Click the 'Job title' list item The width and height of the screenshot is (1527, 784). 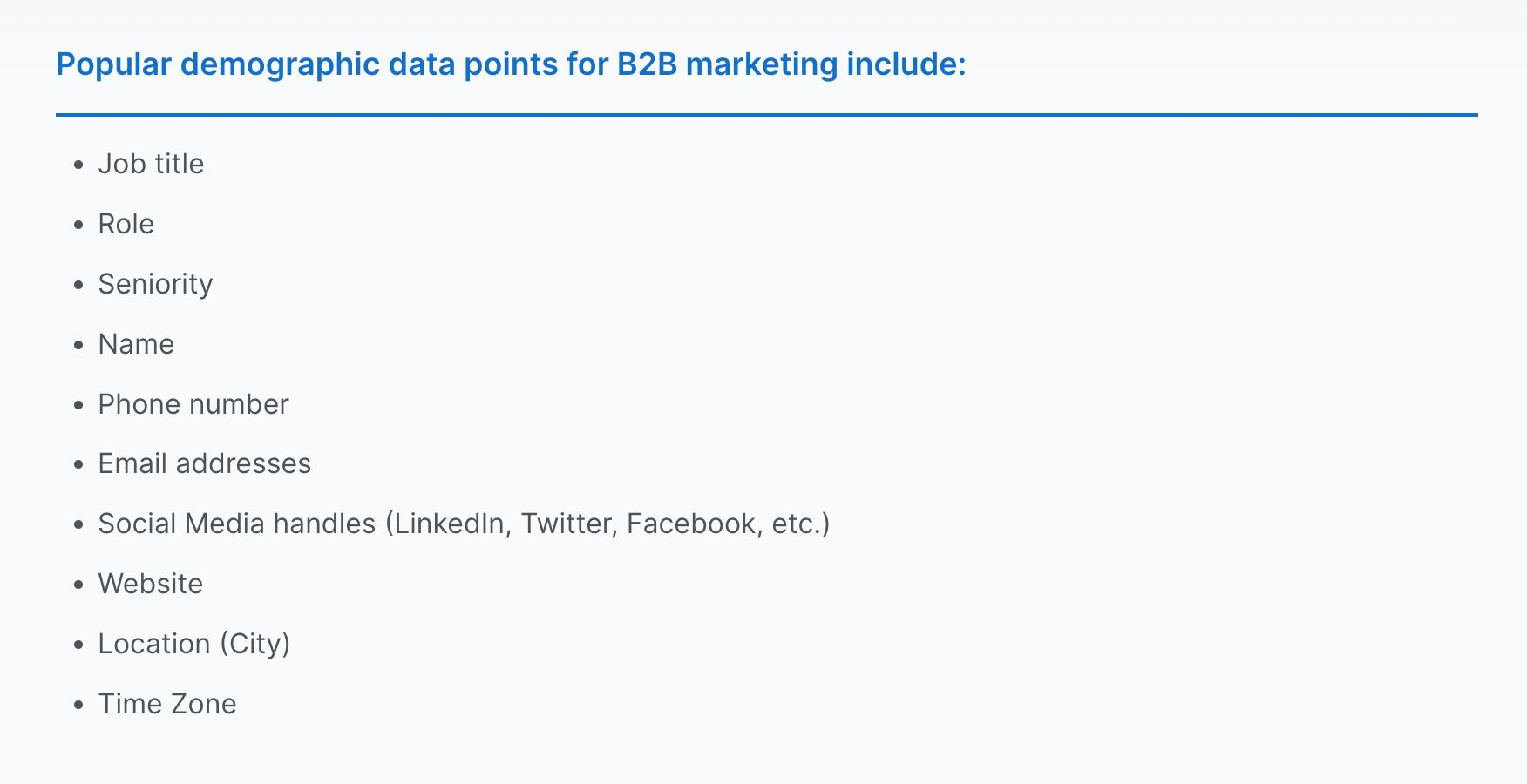[x=151, y=164]
